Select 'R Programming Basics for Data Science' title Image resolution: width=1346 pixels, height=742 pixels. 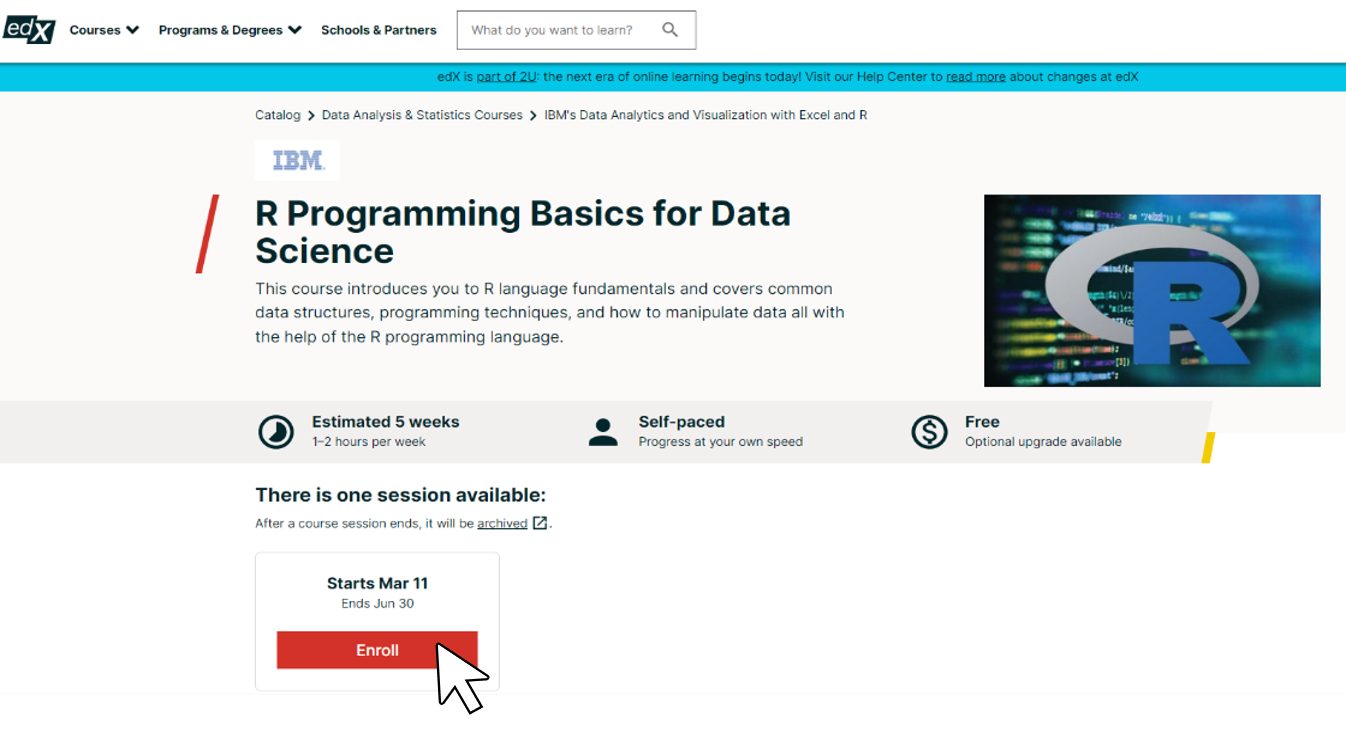coord(523,232)
